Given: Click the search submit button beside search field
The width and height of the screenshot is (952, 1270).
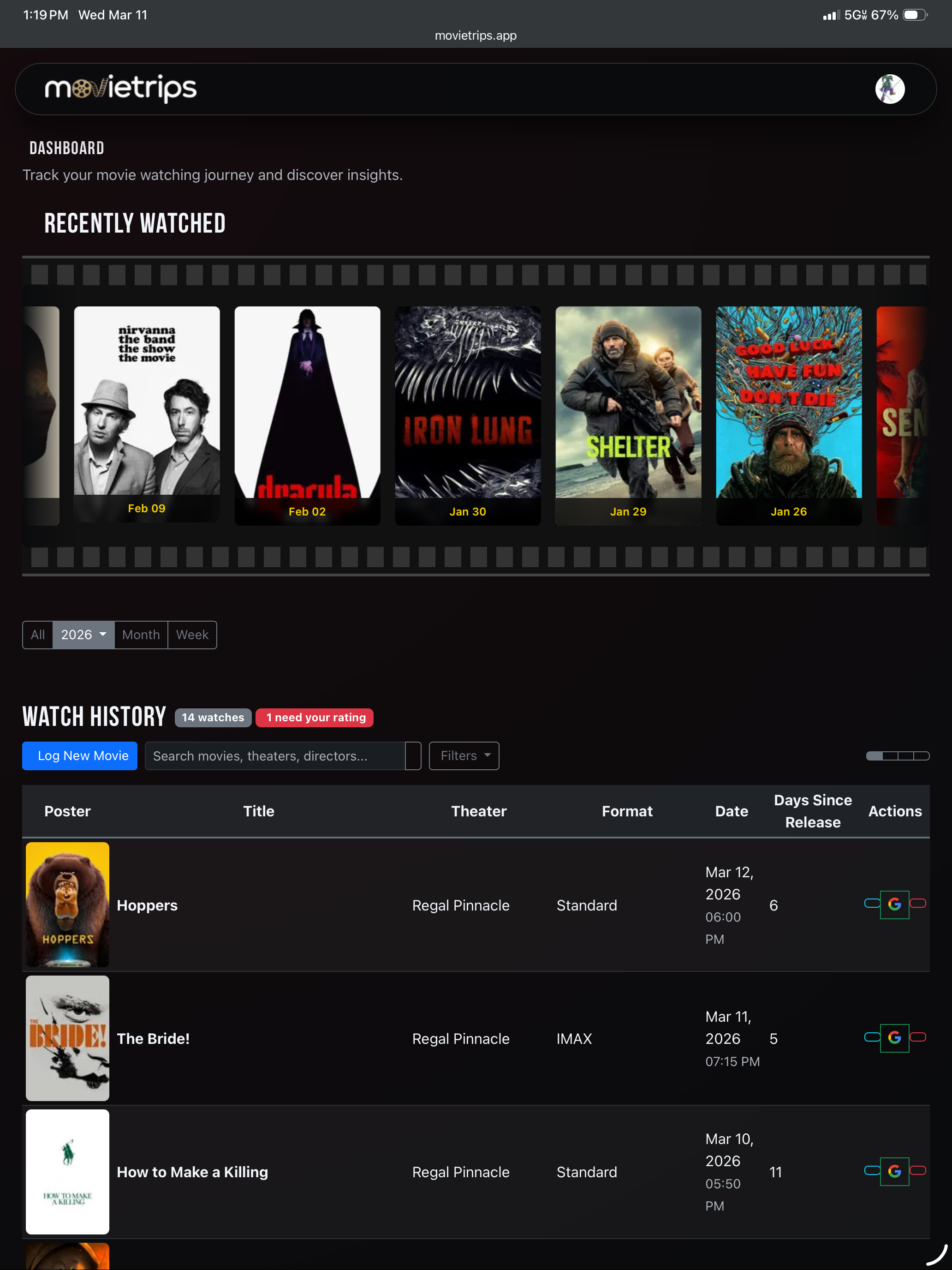Looking at the screenshot, I should click(413, 755).
